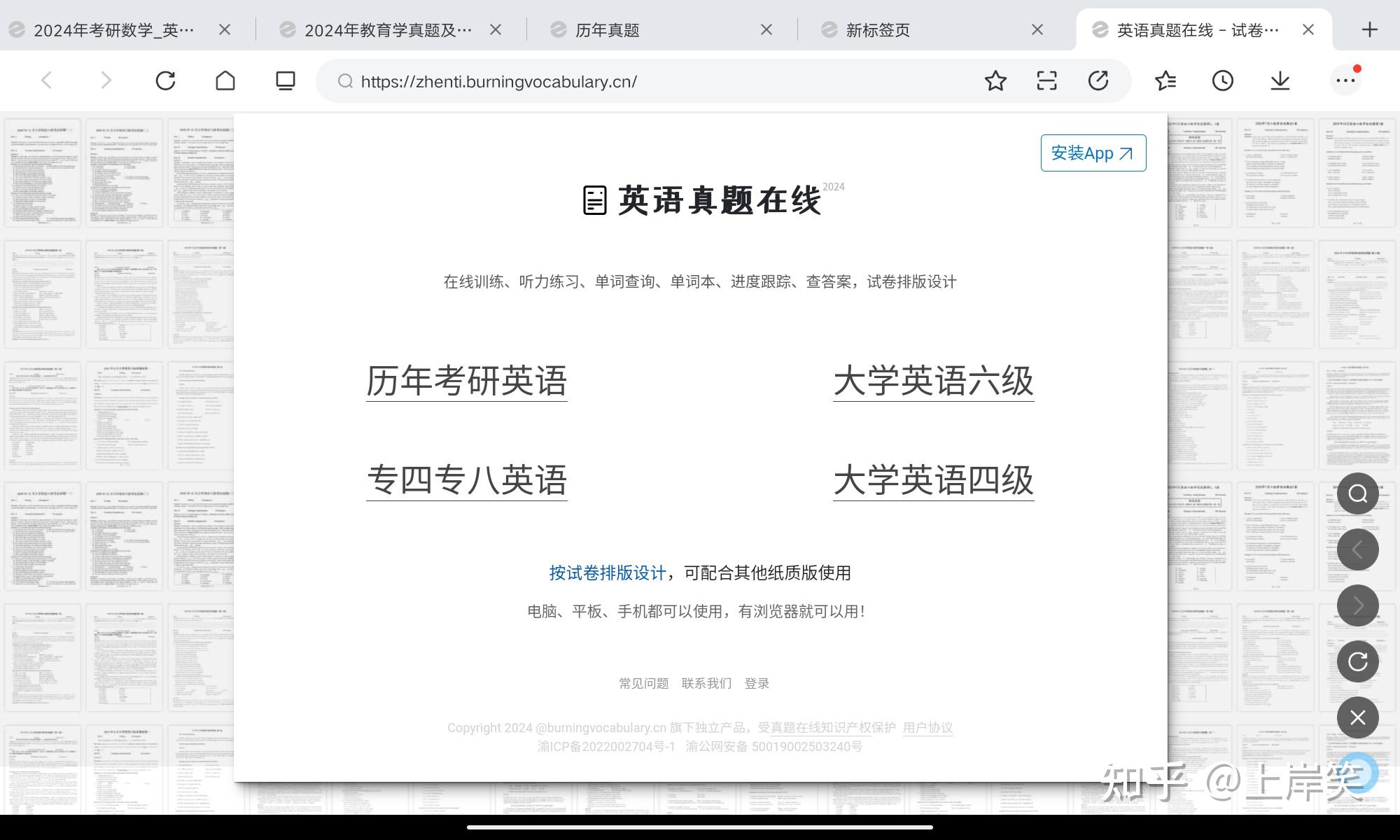This screenshot has width=1400, height=840.
Task: Open the scan QR icon in address bar
Action: click(x=1046, y=81)
